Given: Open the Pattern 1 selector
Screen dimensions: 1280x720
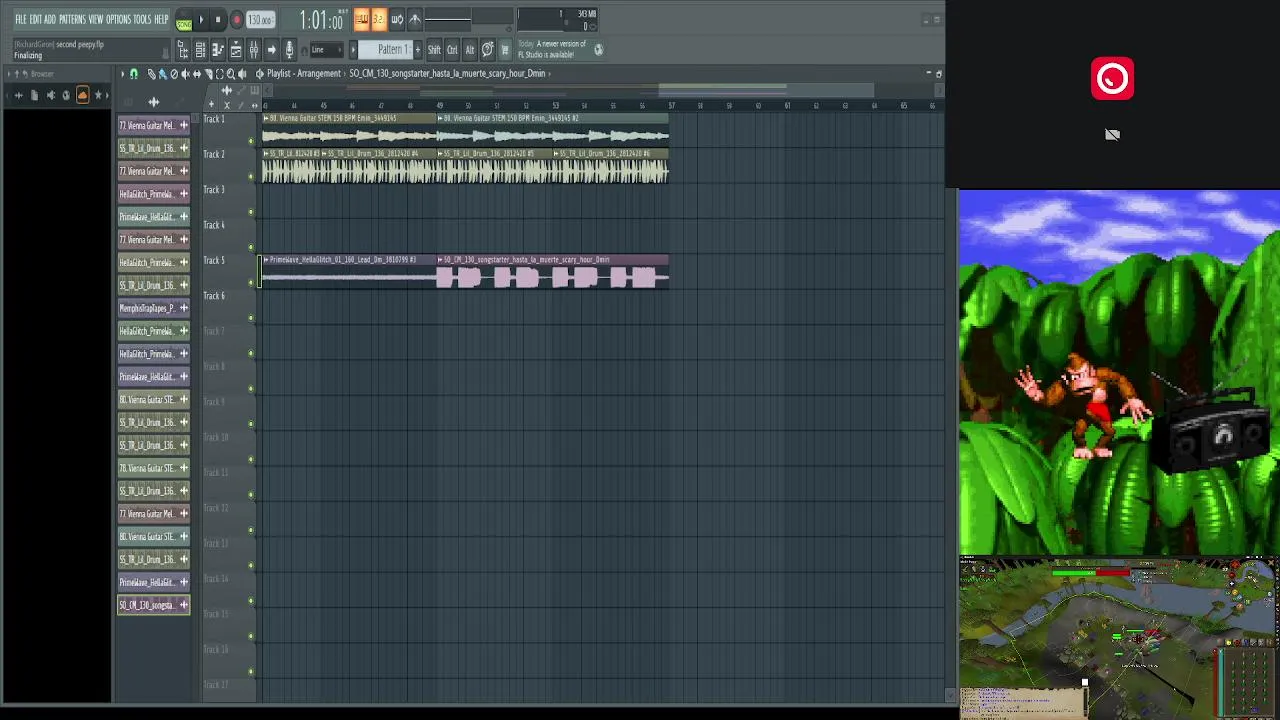Looking at the screenshot, I should coord(386,49).
